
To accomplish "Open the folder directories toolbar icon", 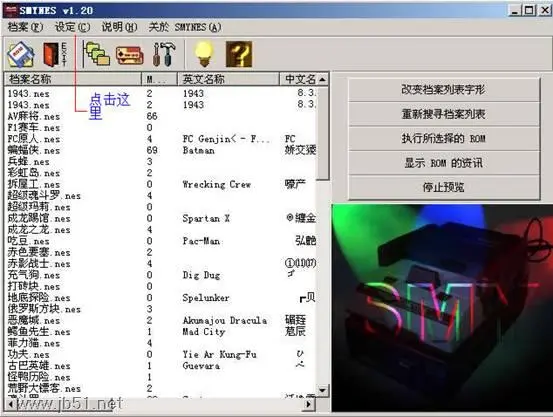I will tap(96, 54).
